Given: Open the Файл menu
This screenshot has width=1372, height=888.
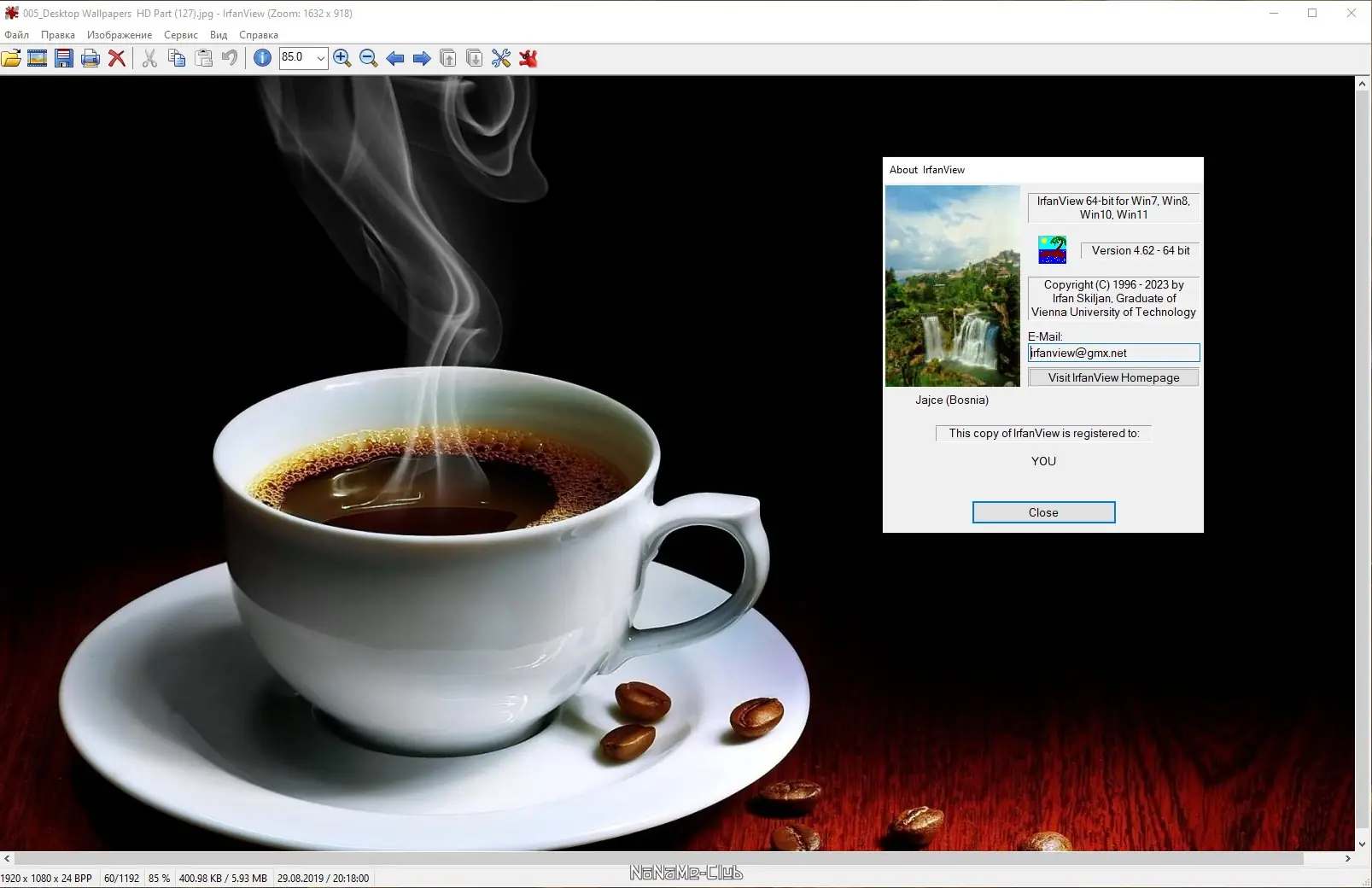Looking at the screenshot, I should pyautogui.click(x=17, y=35).
